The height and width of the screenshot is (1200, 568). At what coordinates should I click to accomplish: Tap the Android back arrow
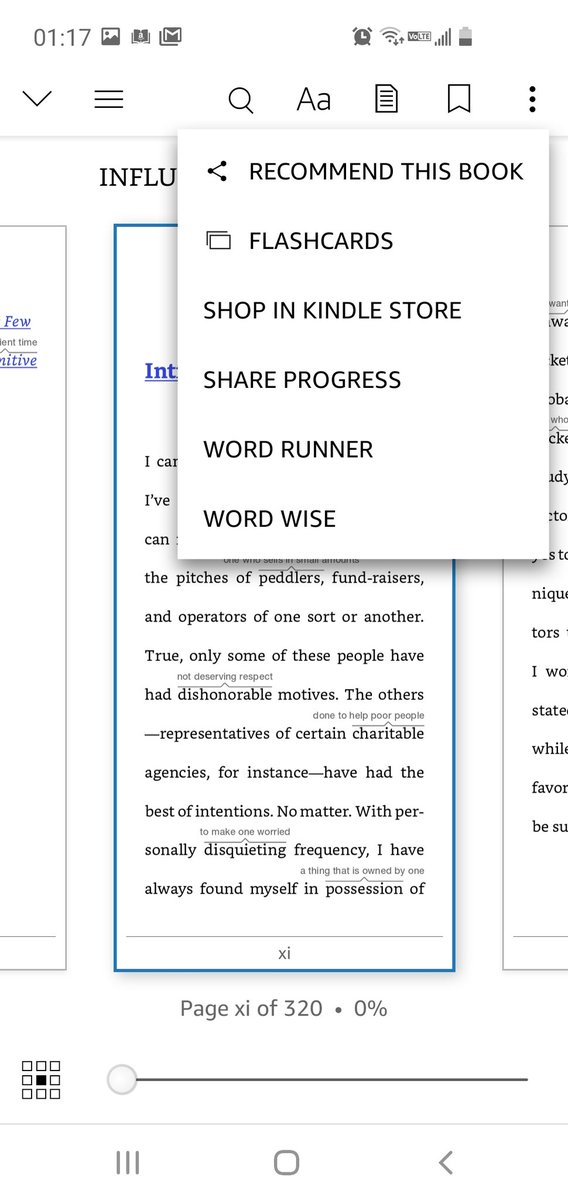pyautogui.click(x=446, y=1162)
